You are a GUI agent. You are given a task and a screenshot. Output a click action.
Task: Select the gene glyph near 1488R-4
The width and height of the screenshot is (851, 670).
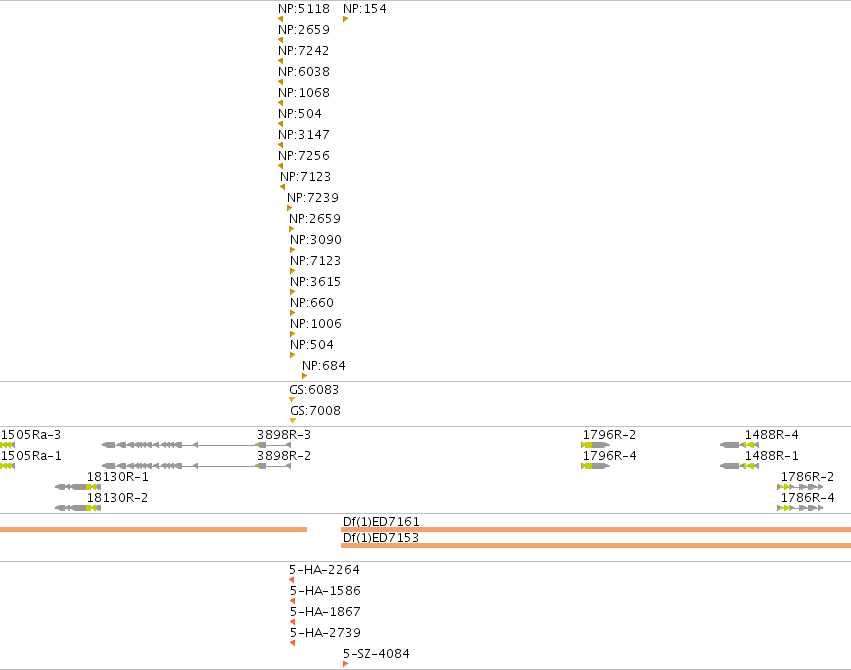tap(739, 445)
